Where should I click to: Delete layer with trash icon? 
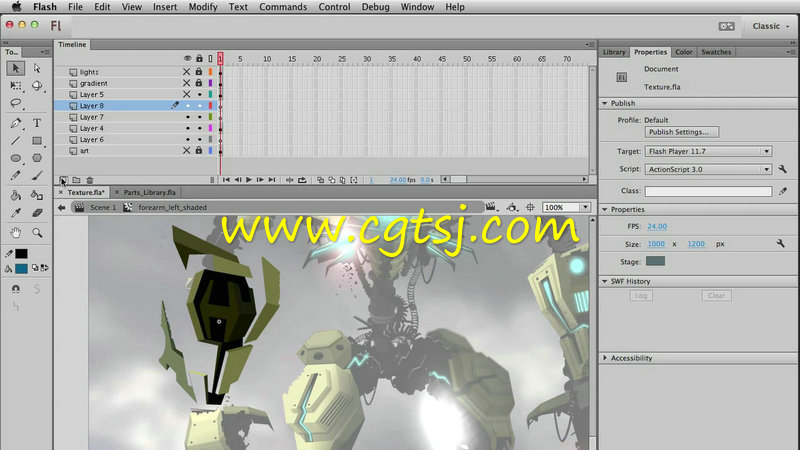90,180
